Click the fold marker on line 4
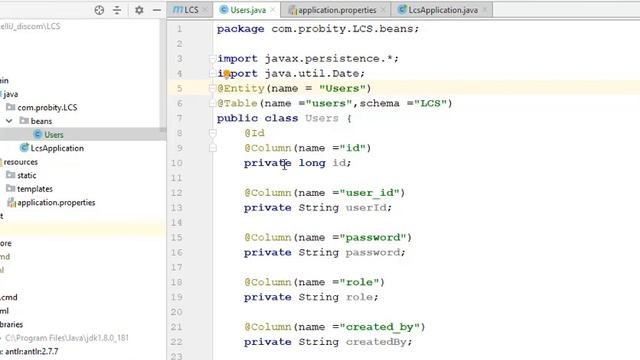The image size is (640, 360). coord(213,73)
